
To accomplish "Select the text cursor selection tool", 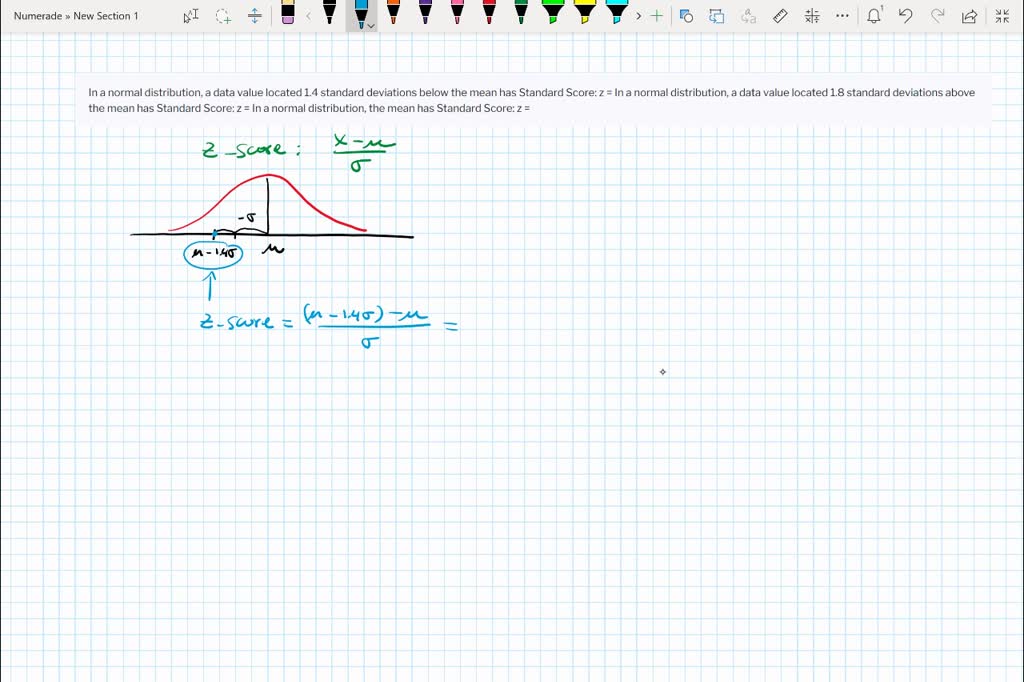I will coord(191,16).
